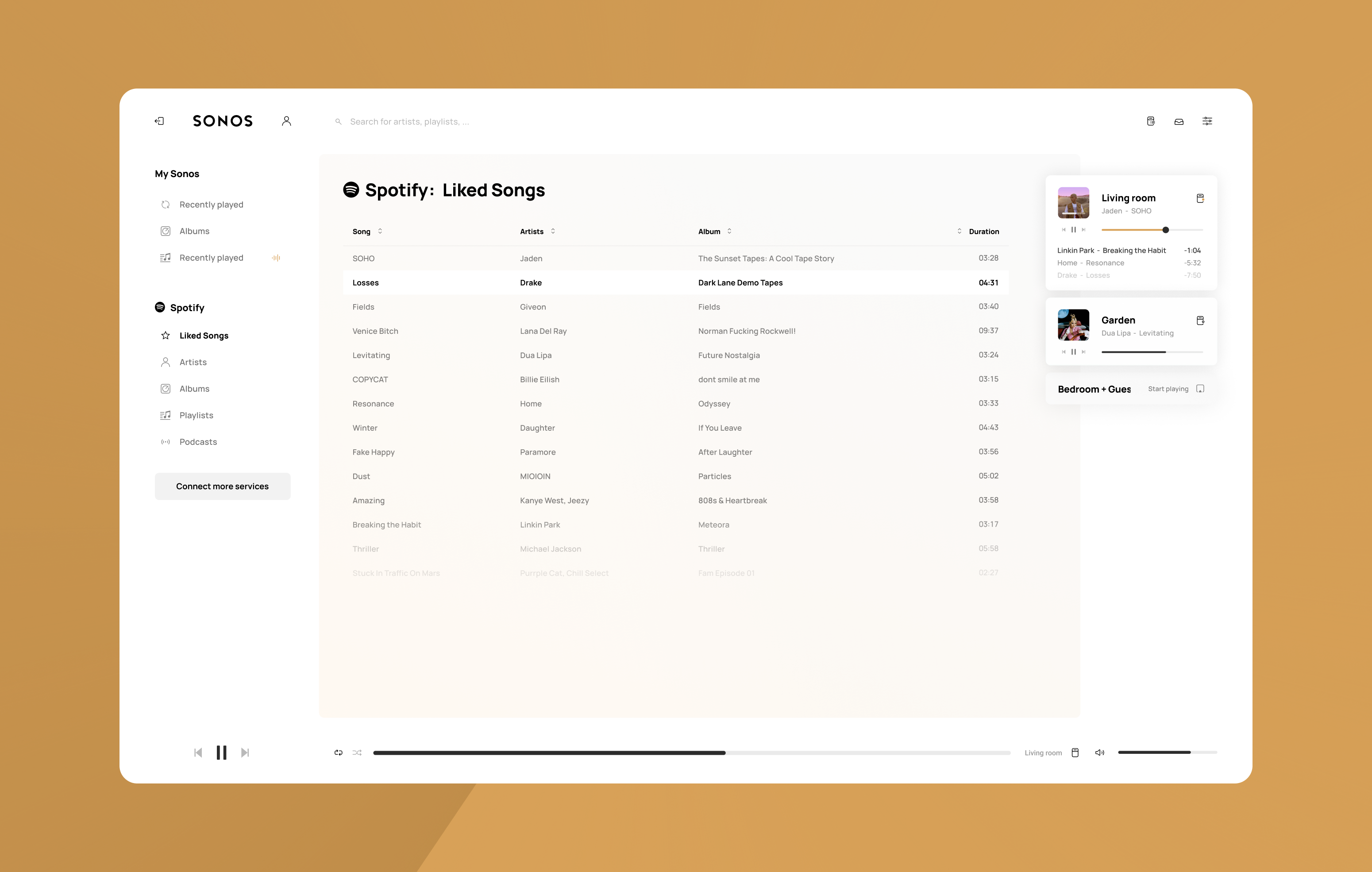Select queued Home - Resonance entry
The image size is (1372, 872).
(x=1129, y=263)
